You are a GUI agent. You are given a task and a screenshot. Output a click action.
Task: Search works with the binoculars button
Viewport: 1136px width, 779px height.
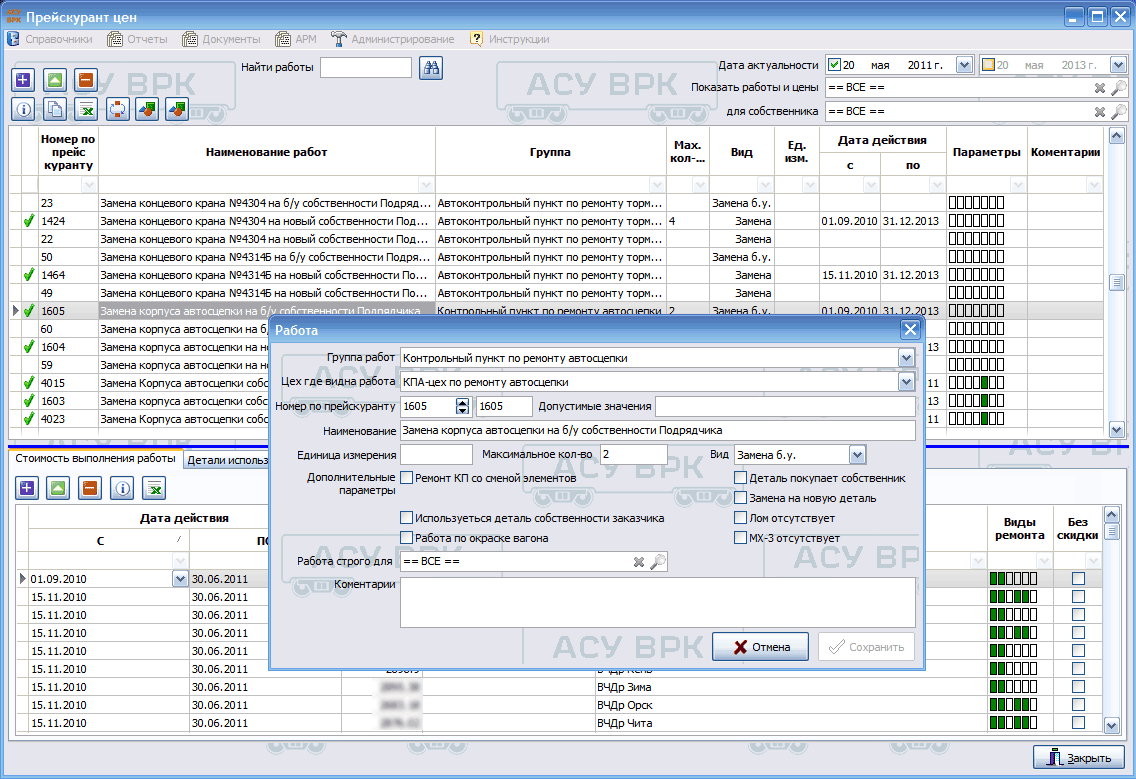point(431,68)
